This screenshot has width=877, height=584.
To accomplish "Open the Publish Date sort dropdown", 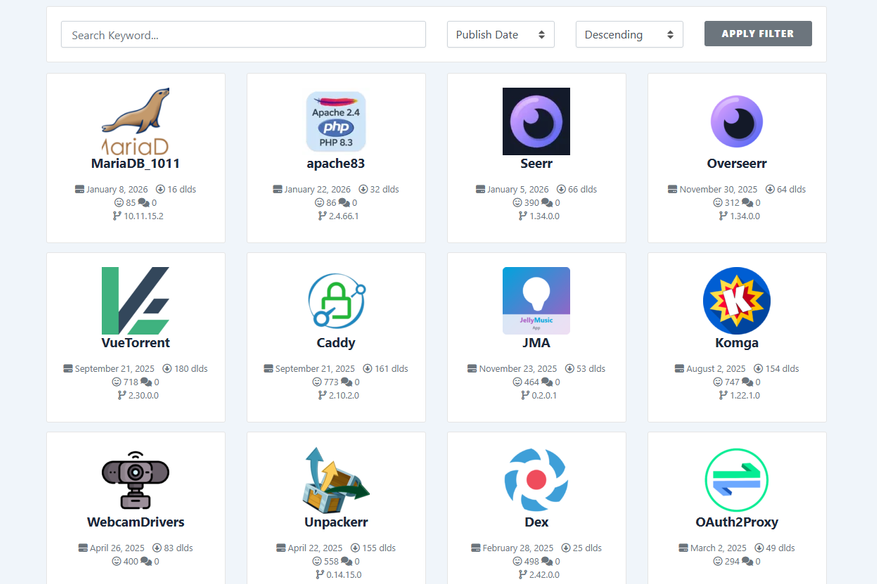I will coord(501,35).
